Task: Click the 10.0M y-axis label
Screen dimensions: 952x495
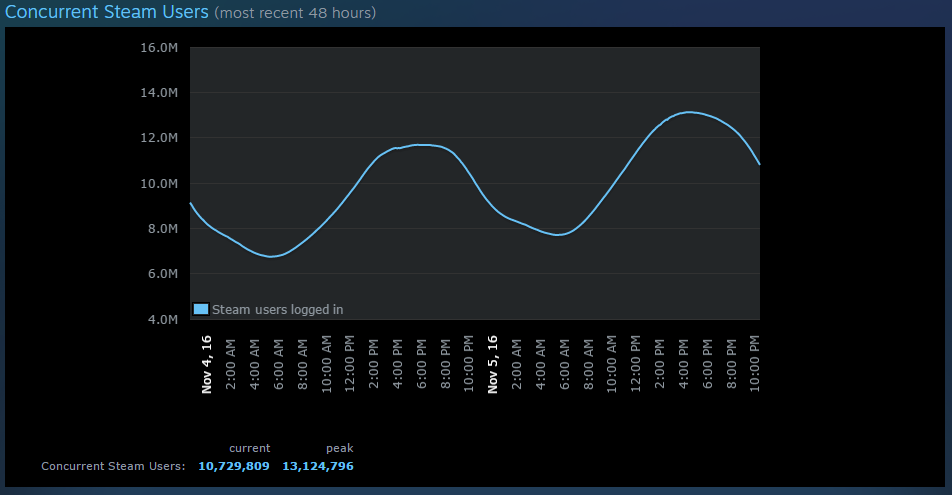Action: coord(159,183)
